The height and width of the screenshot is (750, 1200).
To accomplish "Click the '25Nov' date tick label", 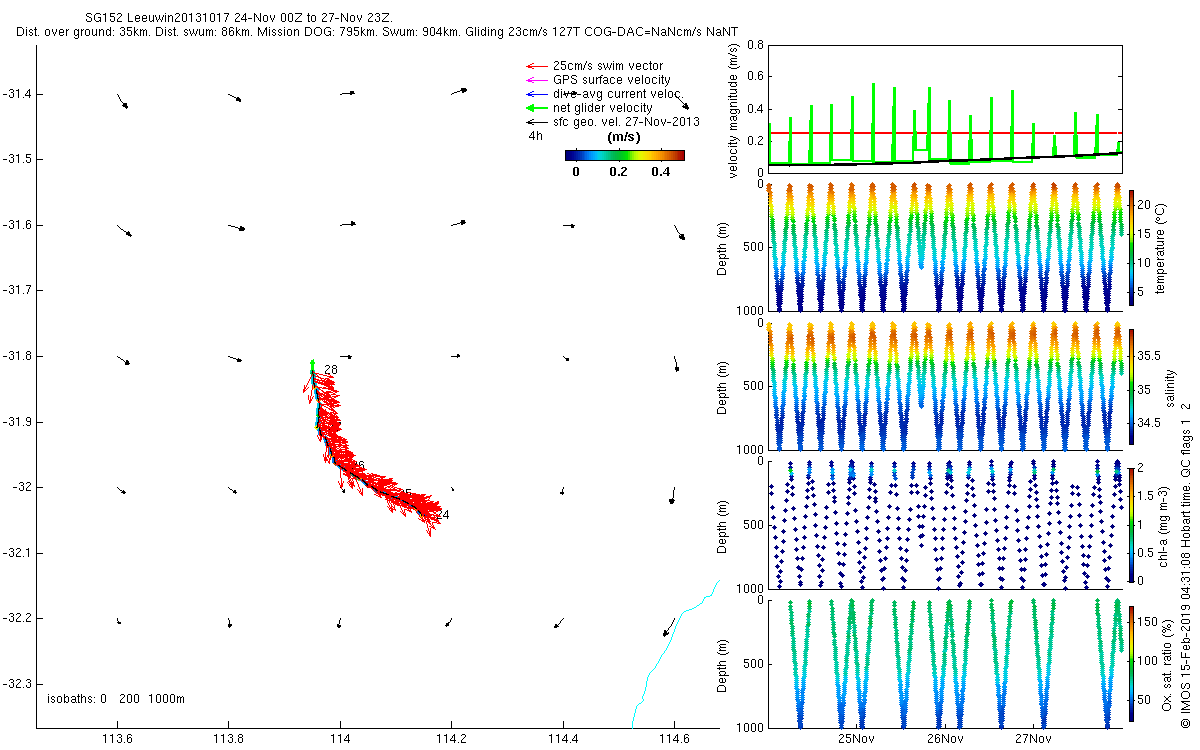I will [x=857, y=739].
